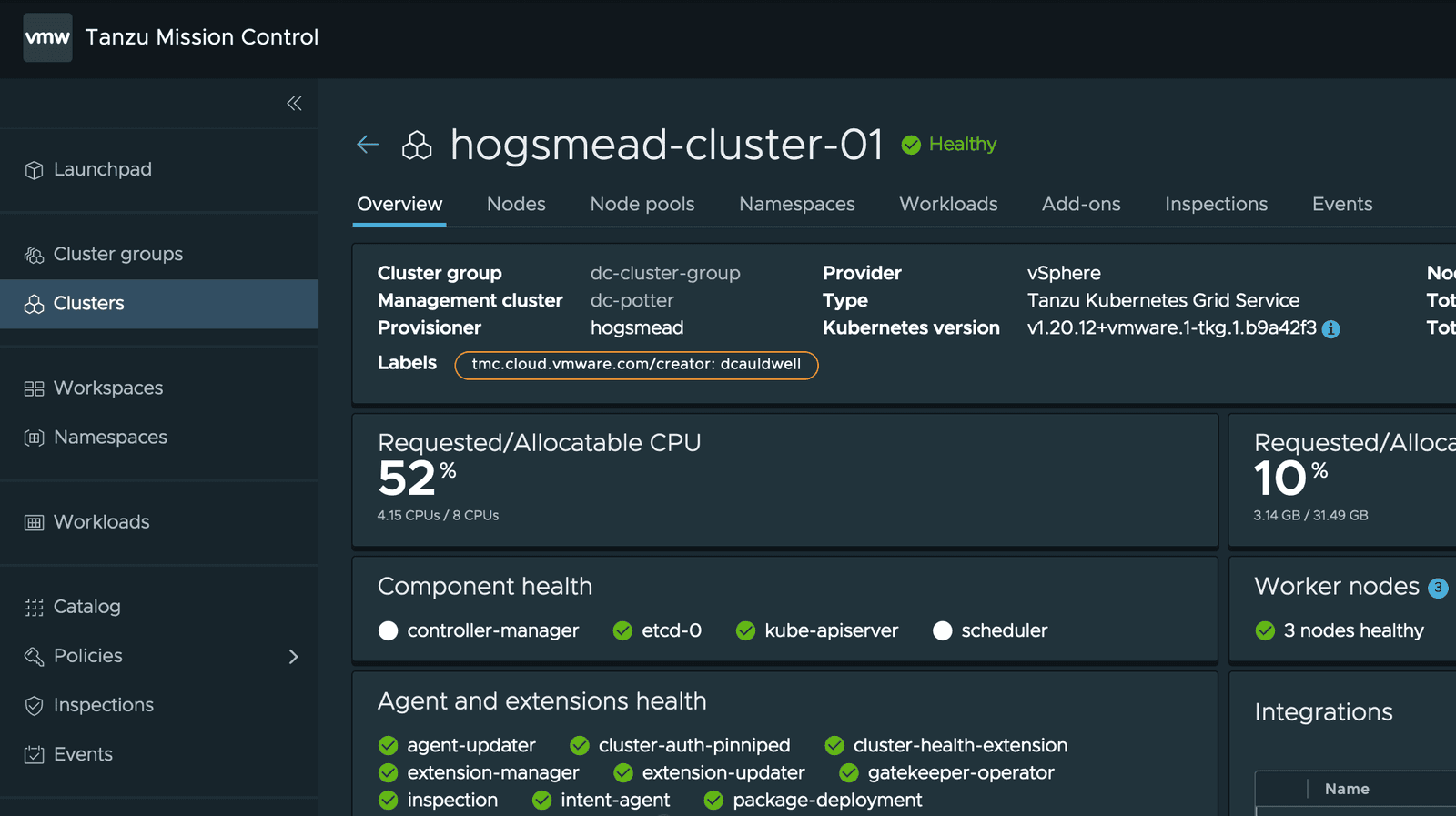The width and height of the screenshot is (1456, 816).
Task: Select the Overview tab
Action: coord(399,204)
